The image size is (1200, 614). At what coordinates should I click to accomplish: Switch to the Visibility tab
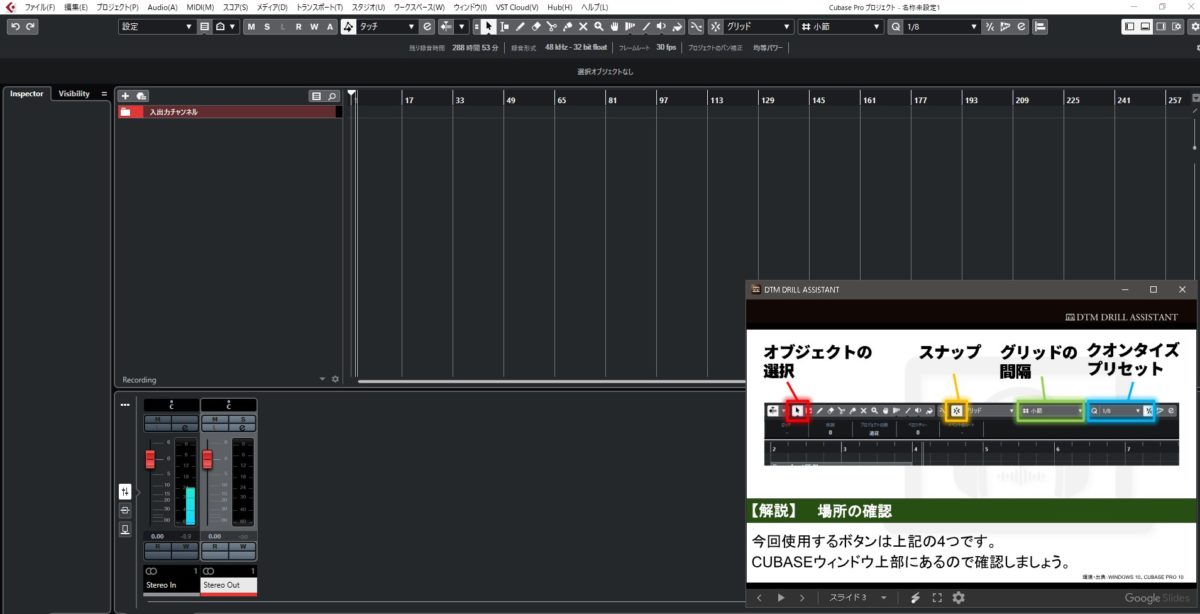pos(74,94)
